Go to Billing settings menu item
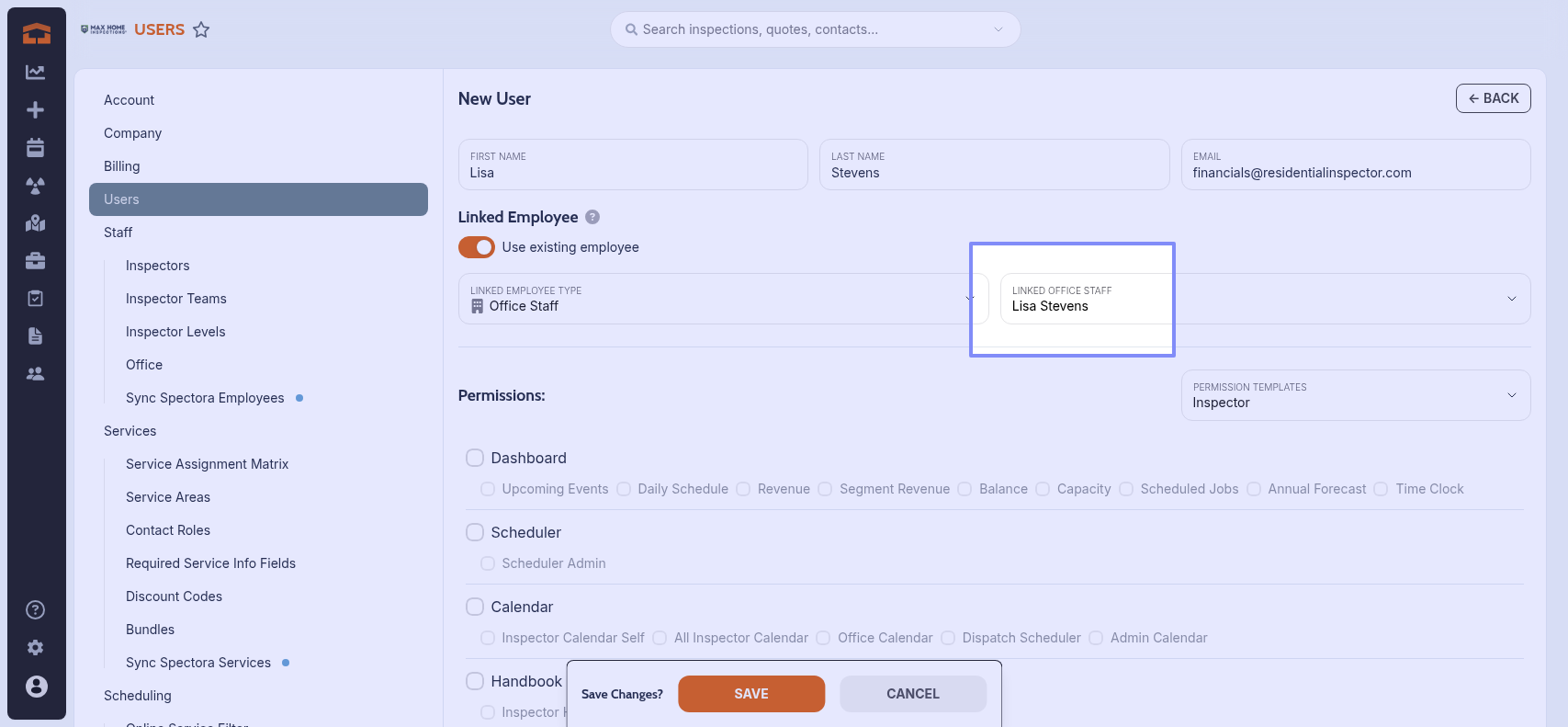Viewport: 1568px width, 727px height. pyautogui.click(x=122, y=166)
